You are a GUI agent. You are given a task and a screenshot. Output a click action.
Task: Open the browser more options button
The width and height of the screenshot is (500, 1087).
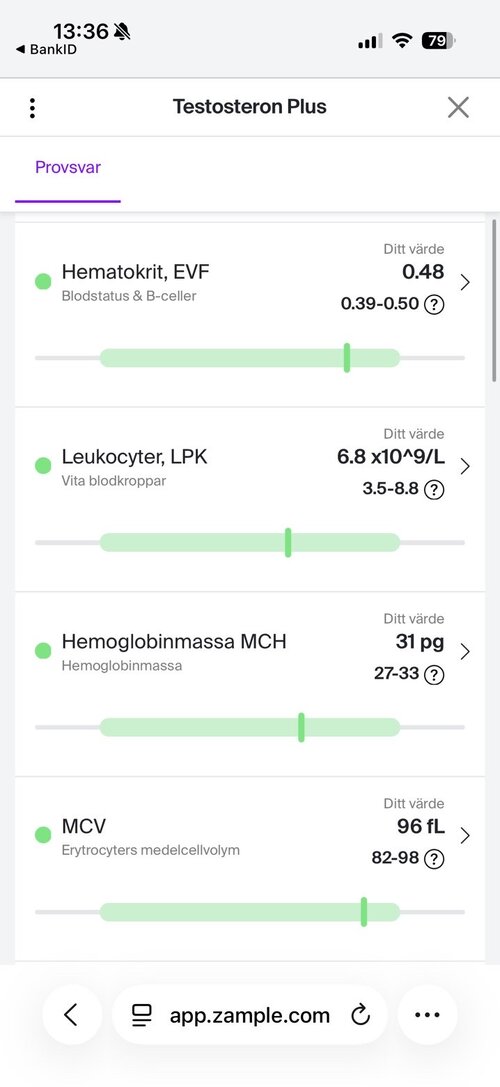[x=427, y=1015]
